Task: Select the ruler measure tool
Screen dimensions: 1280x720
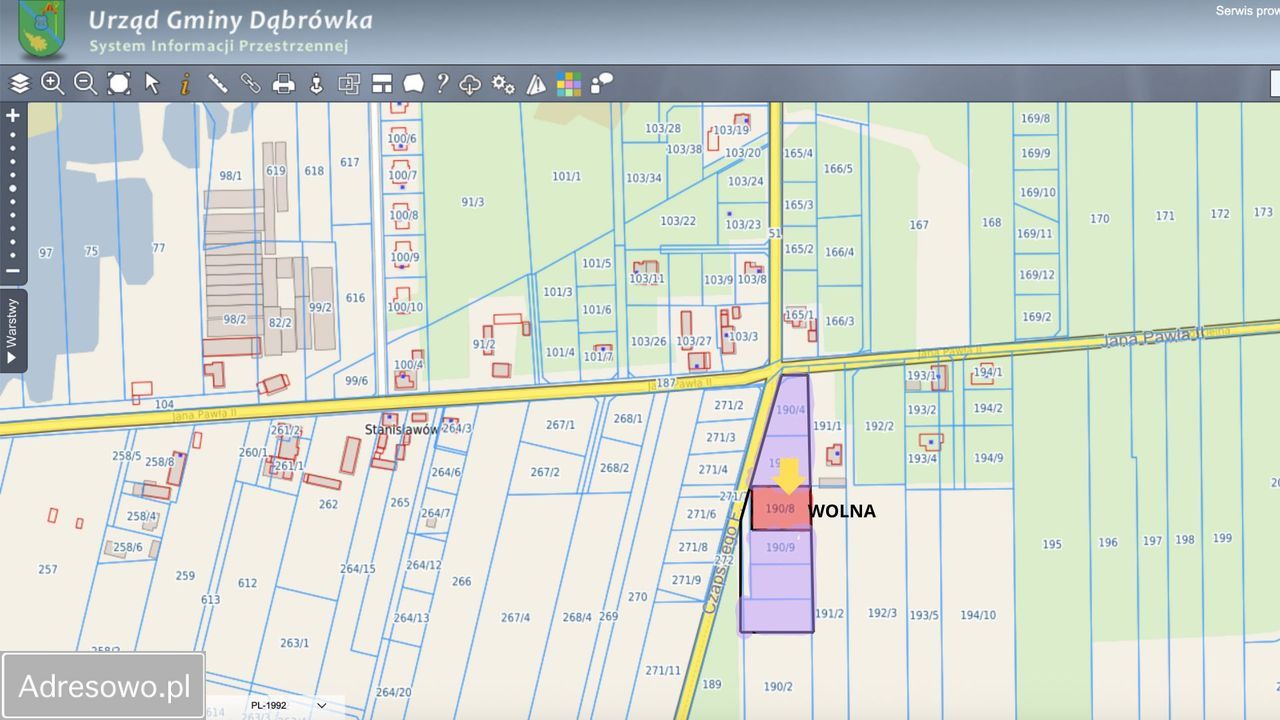Action: 218,84
